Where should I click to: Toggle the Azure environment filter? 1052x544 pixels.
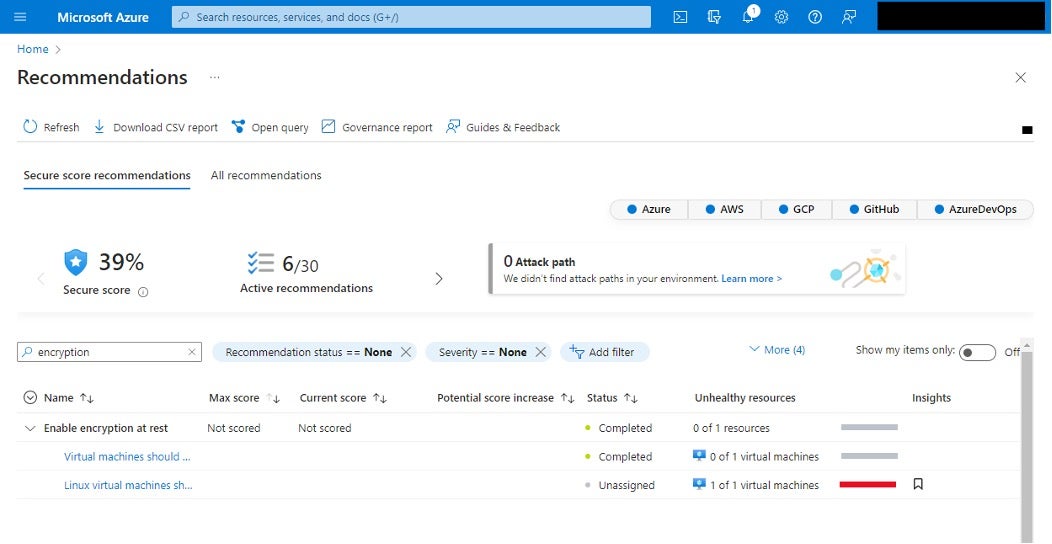point(649,209)
